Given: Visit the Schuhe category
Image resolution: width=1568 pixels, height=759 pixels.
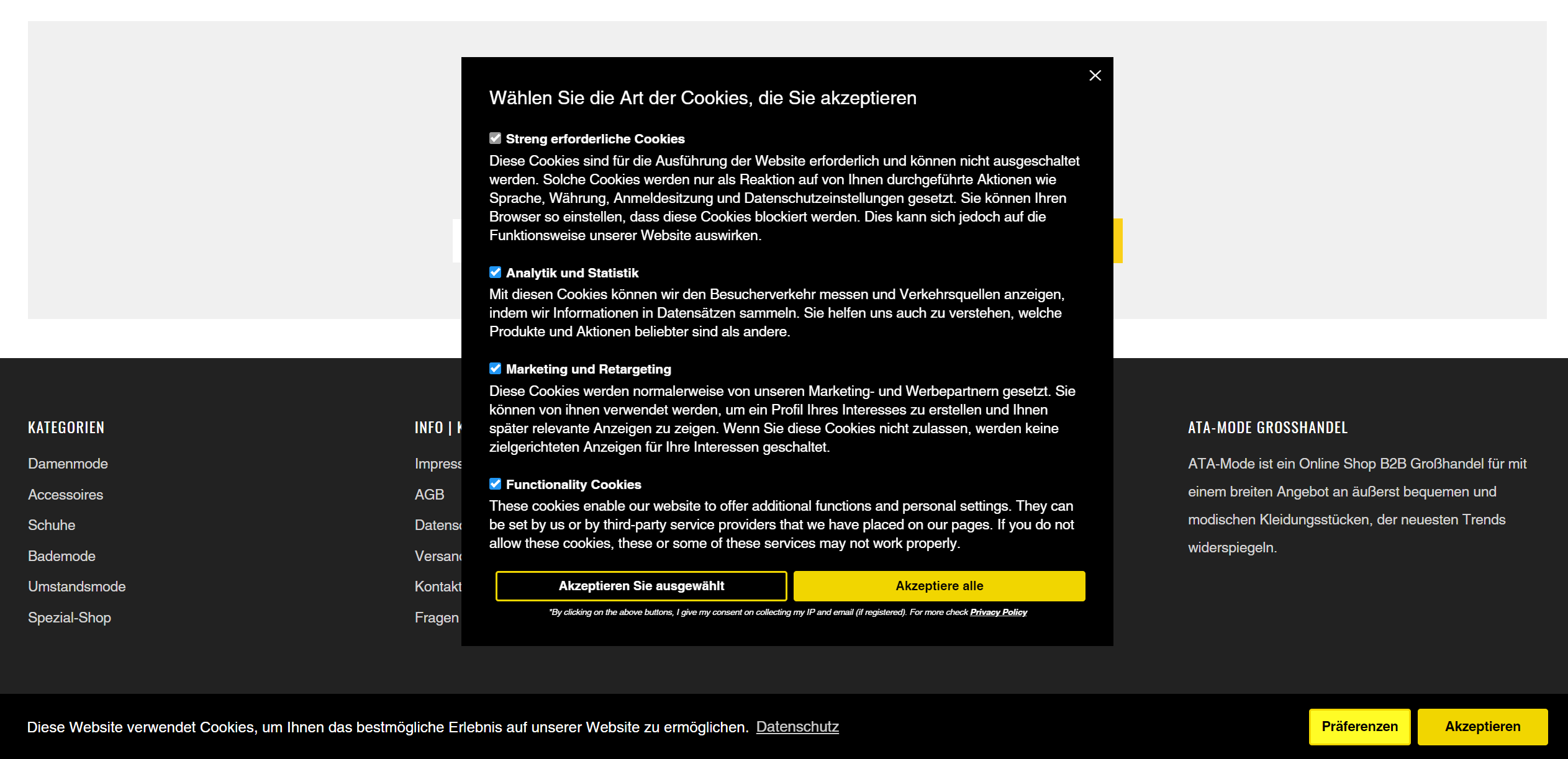Looking at the screenshot, I should point(52,525).
